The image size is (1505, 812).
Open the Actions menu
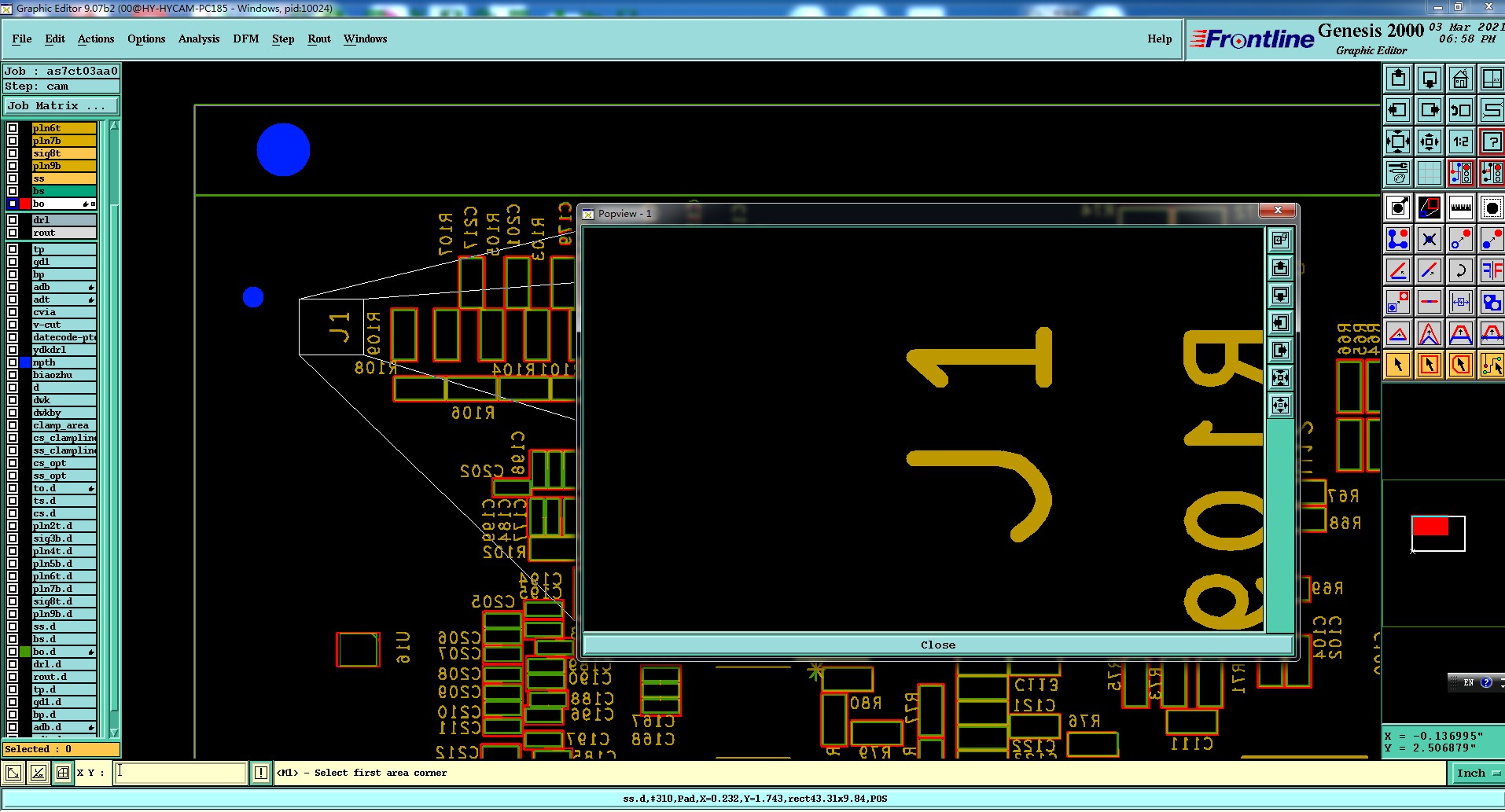[96, 39]
